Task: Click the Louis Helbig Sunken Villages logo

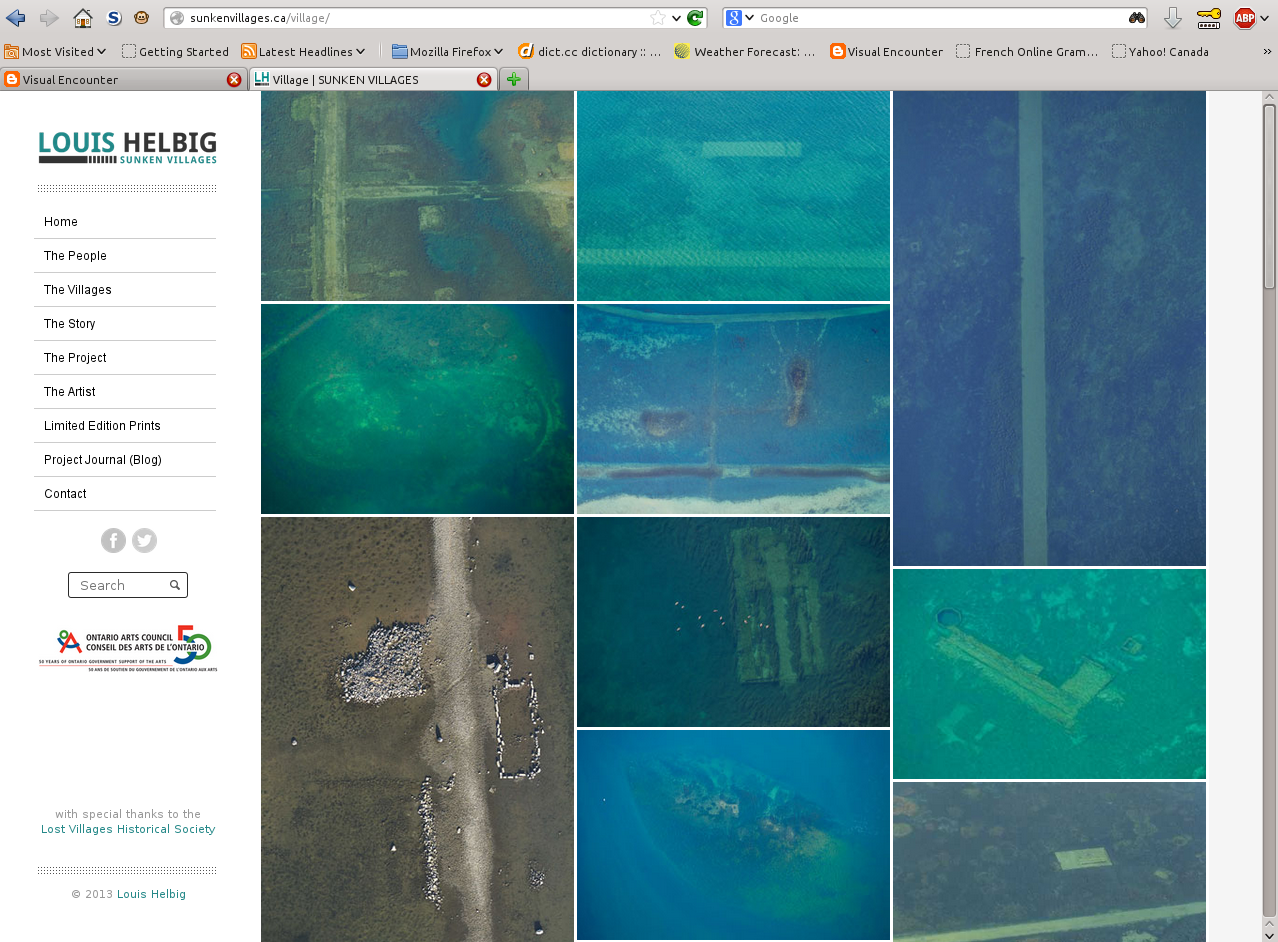Action: point(126,145)
